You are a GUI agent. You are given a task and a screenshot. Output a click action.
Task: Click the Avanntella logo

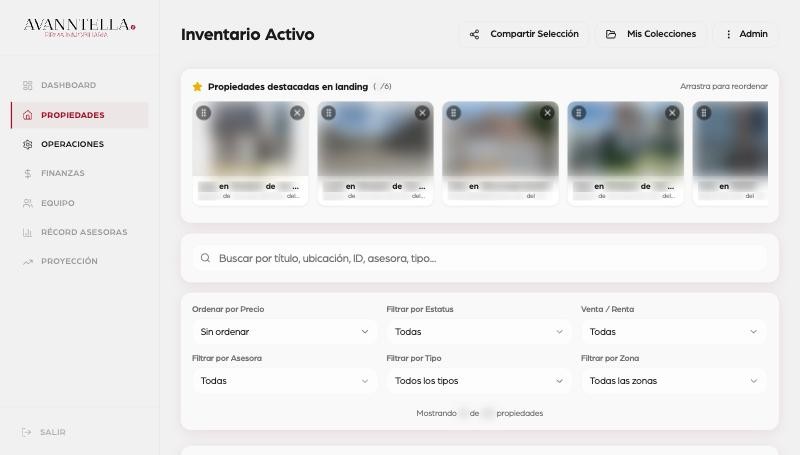pyautogui.click(x=80, y=27)
